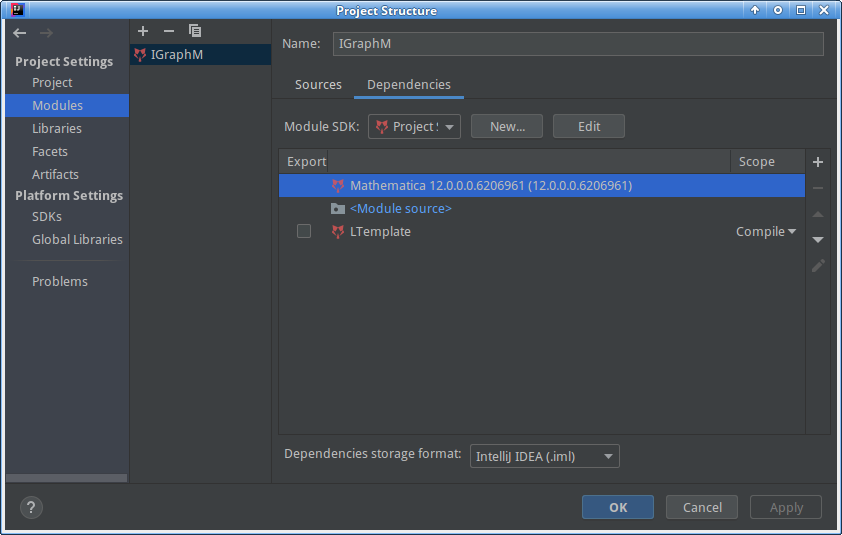Copy the selected module icon
The width and height of the screenshot is (842, 535).
point(195,32)
